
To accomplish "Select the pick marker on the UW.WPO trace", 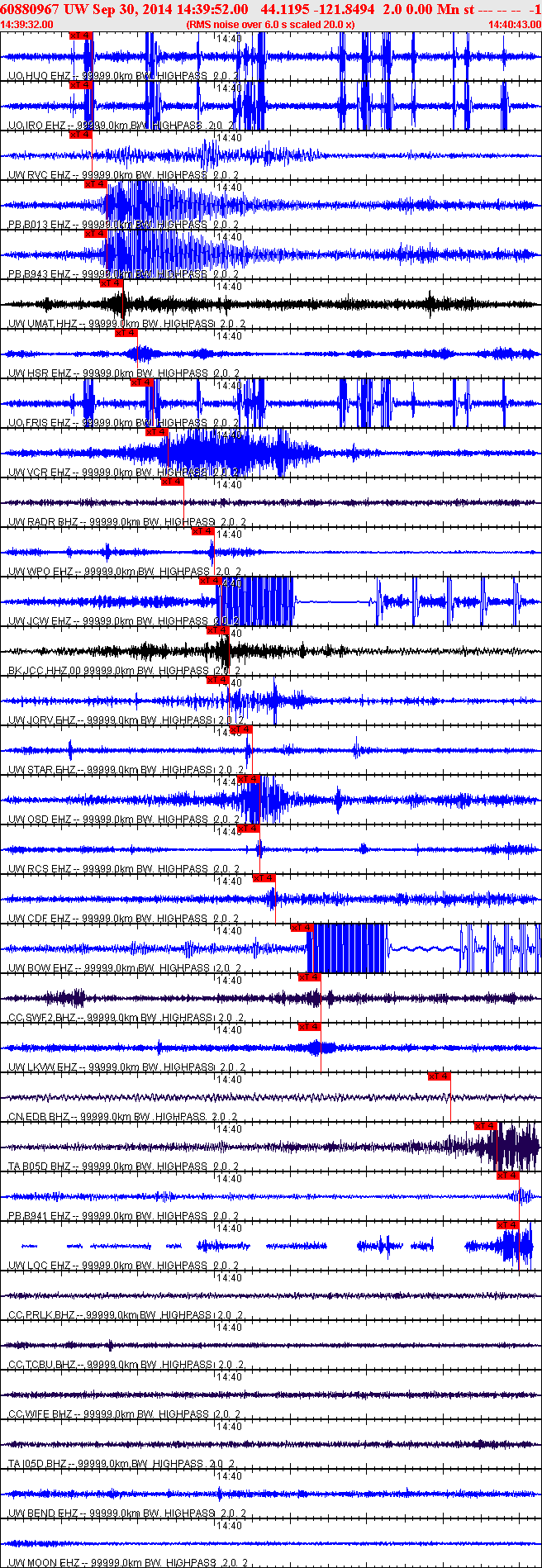I will pyautogui.click(x=203, y=531).
